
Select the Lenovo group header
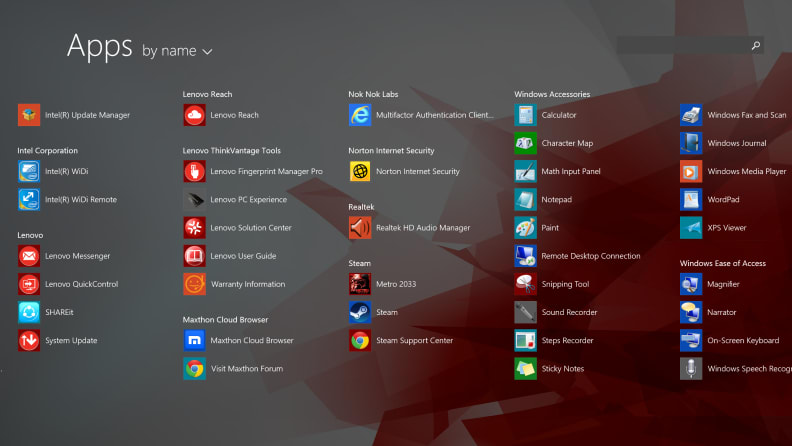coord(30,235)
